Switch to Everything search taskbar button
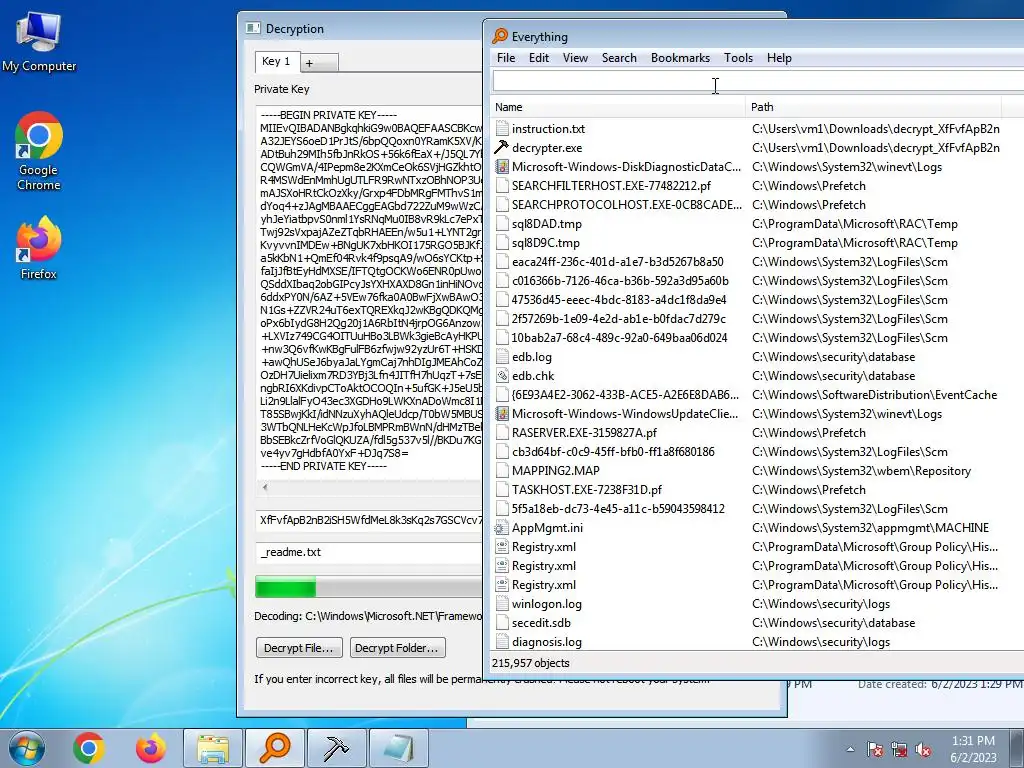The image size is (1024, 768). tap(275, 748)
